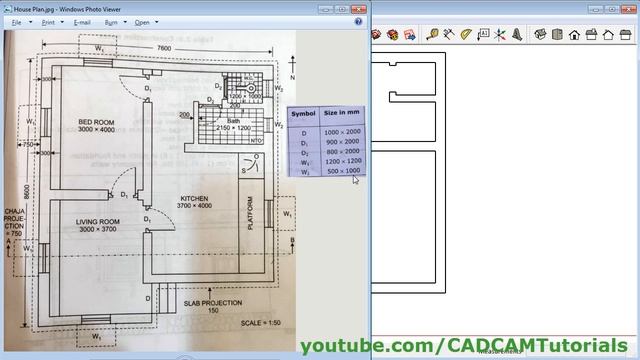Click the 'LIVING ROOM' label in the plan
640x360 pixels.
98,222
